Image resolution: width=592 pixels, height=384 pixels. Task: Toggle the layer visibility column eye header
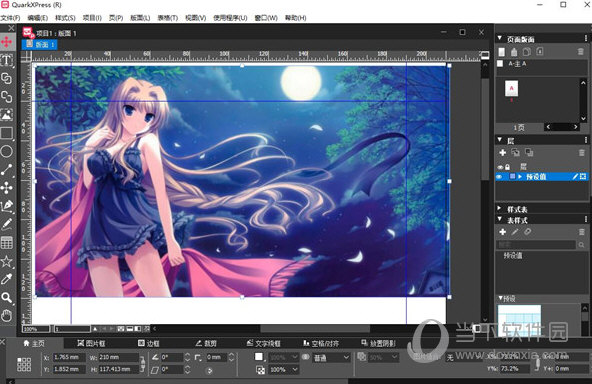(500, 167)
